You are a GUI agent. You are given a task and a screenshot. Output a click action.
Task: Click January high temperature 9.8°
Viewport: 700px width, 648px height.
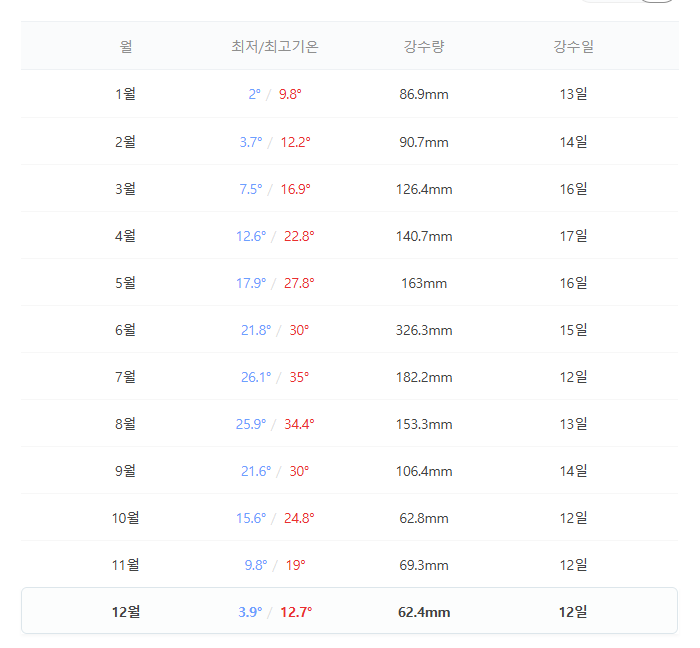pyautogui.click(x=290, y=94)
